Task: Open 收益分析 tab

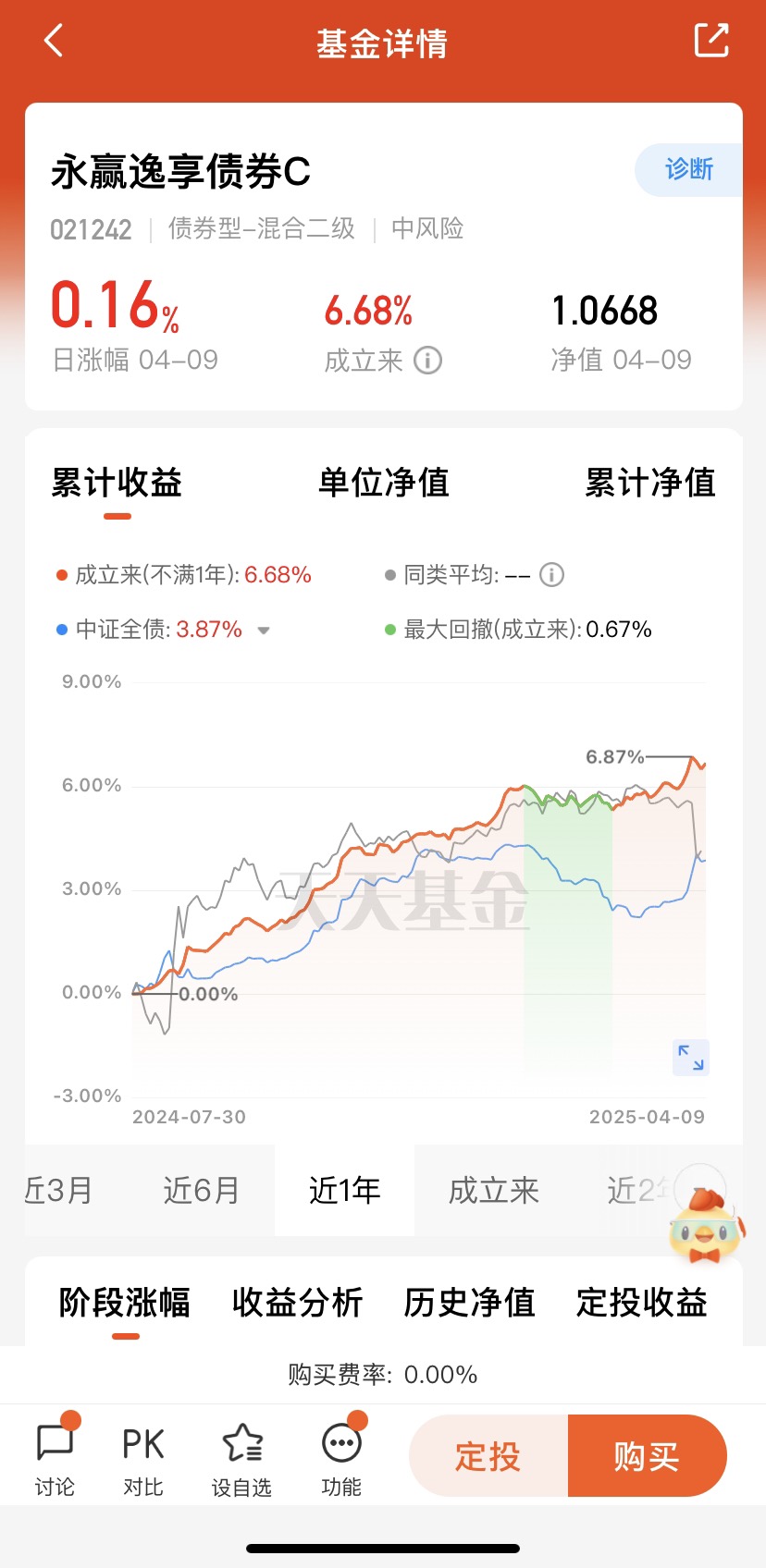Action: pyautogui.click(x=297, y=1302)
